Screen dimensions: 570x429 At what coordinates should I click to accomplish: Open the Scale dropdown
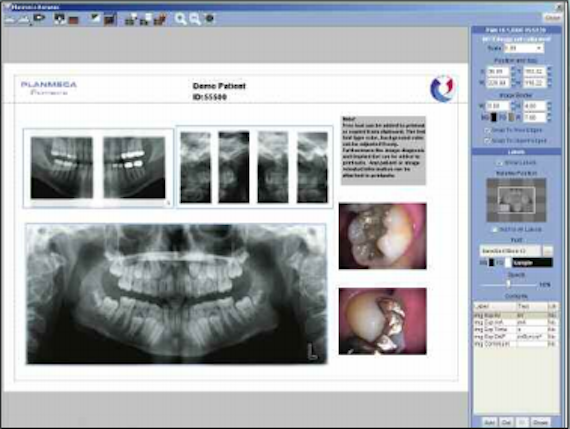pyautogui.click(x=524, y=48)
